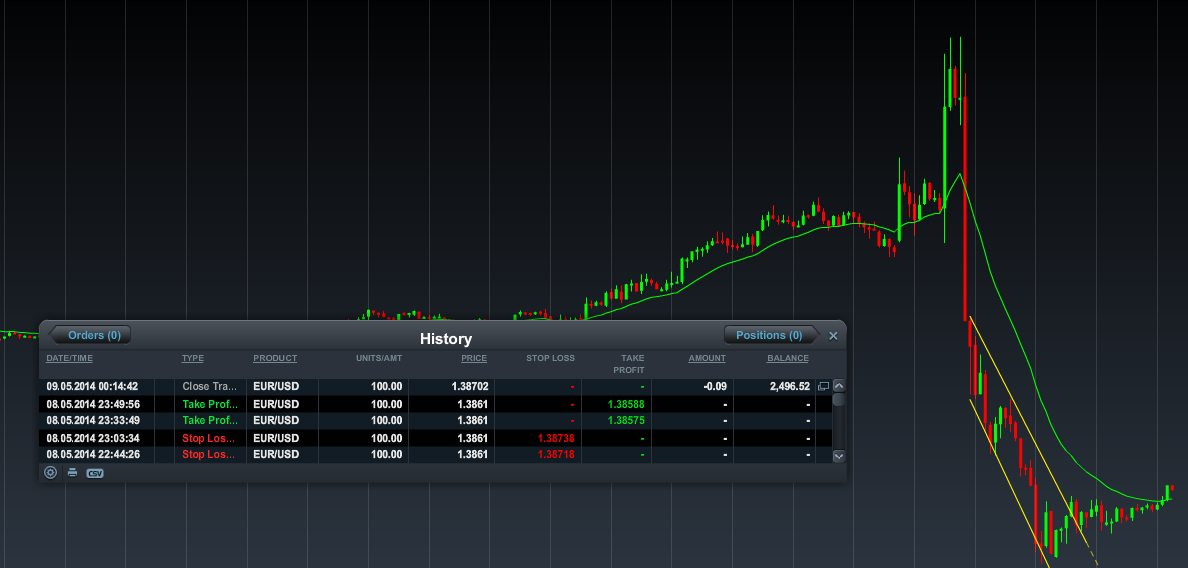Viewport: 1188px width, 568px height.
Task: Go to Orders (0) panel
Action: 90,335
